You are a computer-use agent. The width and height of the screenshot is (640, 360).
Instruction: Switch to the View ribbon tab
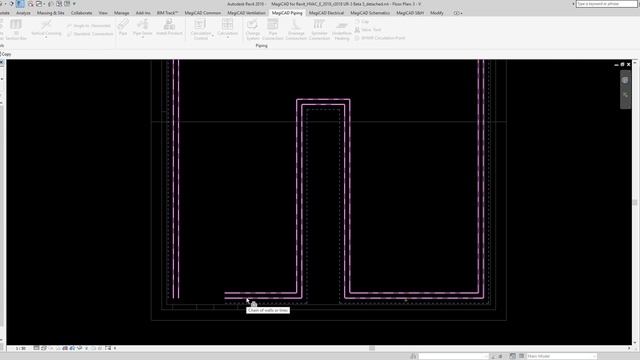point(103,13)
